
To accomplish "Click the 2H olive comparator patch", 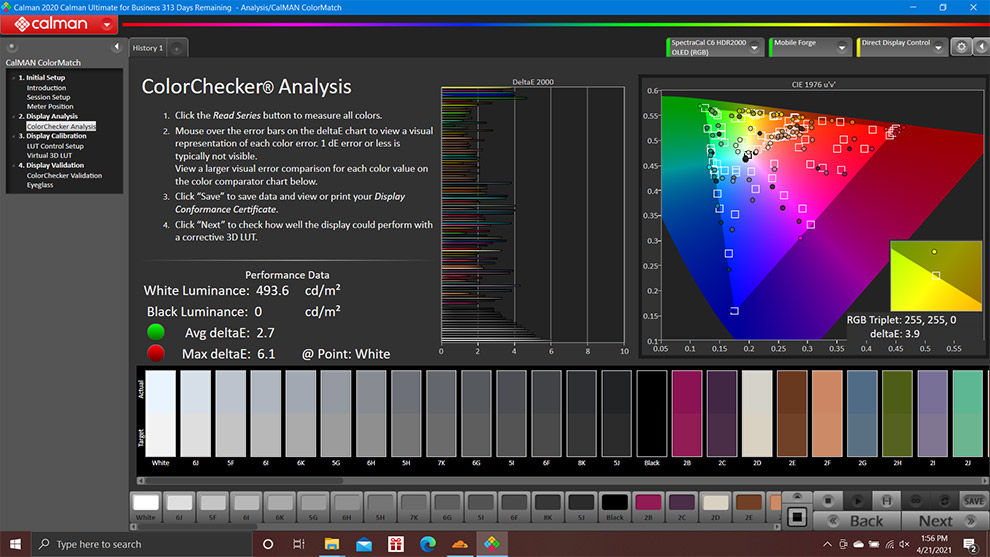I will pos(897,413).
